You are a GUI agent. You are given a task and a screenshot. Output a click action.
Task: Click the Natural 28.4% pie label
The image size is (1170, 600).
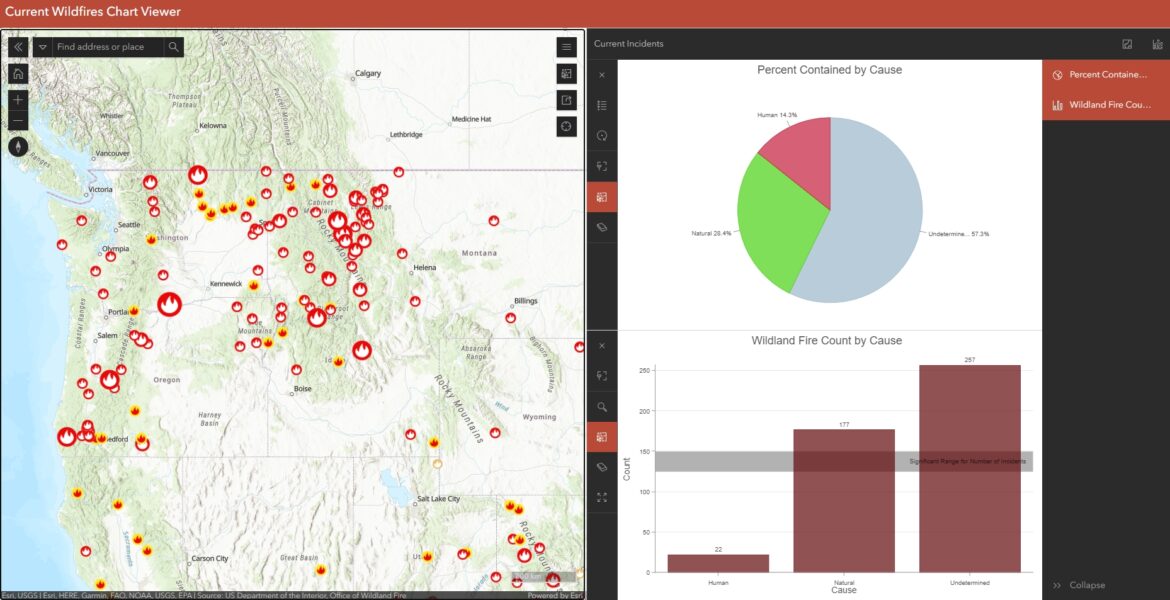[x=712, y=233]
